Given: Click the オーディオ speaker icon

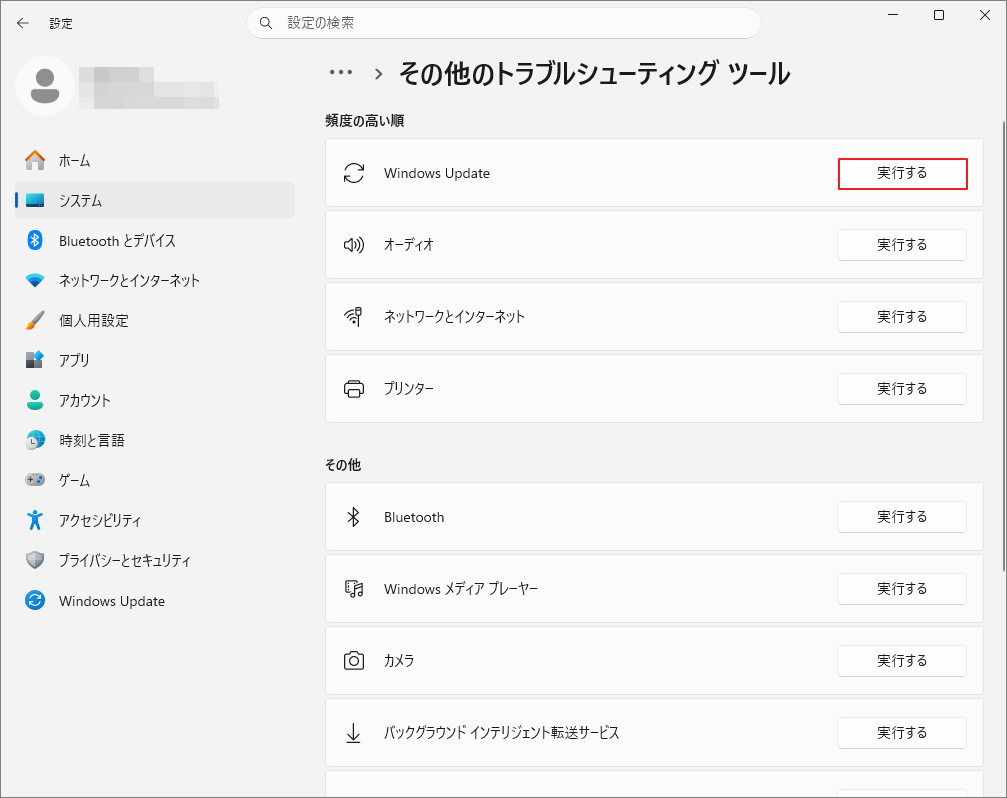Looking at the screenshot, I should [354, 245].
